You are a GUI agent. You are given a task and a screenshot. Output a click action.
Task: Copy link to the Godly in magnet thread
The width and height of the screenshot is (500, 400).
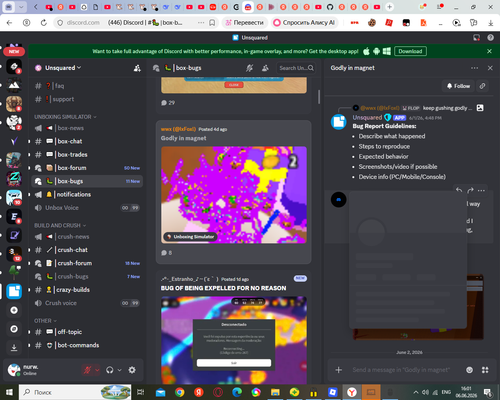coord(482,86)
